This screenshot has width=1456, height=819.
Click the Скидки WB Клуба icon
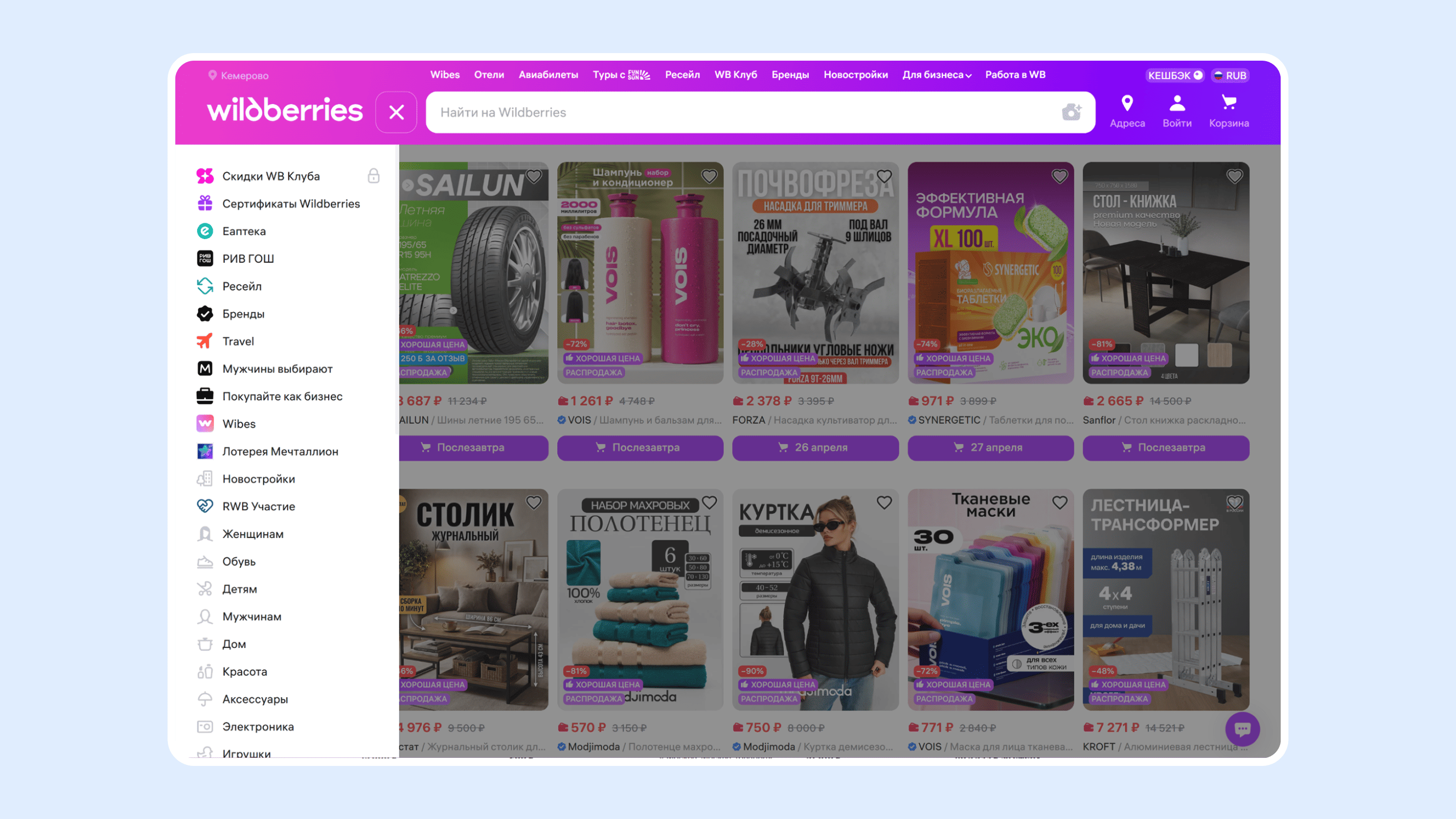click(205, 176)
